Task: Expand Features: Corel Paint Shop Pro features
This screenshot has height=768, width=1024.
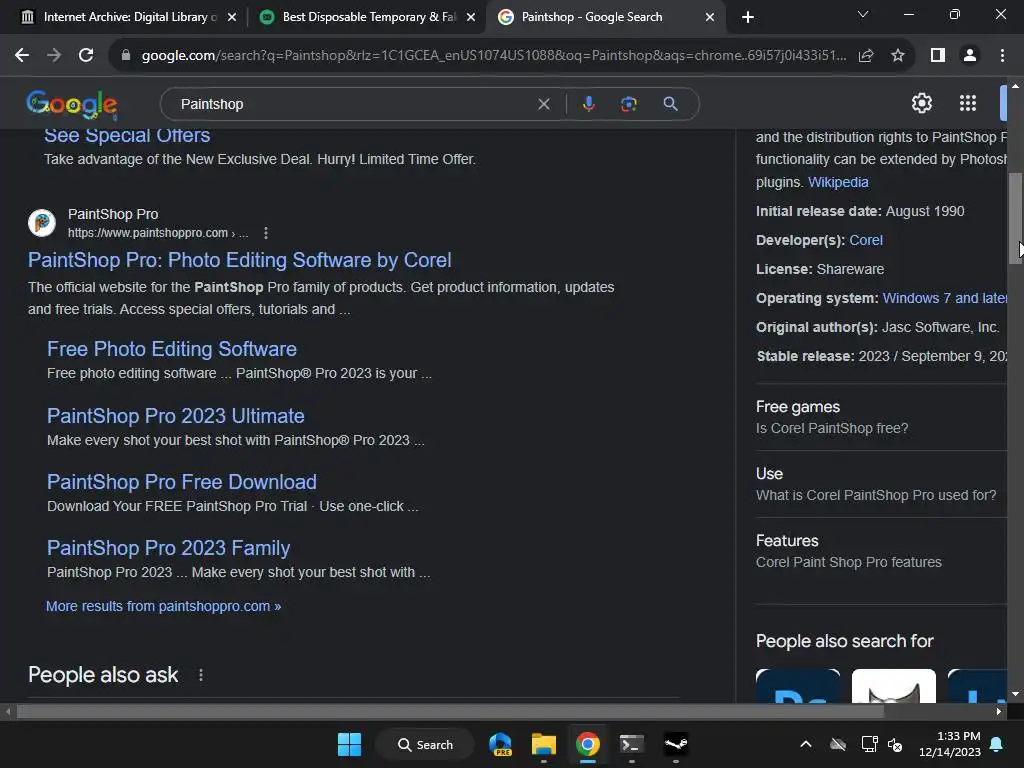Action: (882, 551)
